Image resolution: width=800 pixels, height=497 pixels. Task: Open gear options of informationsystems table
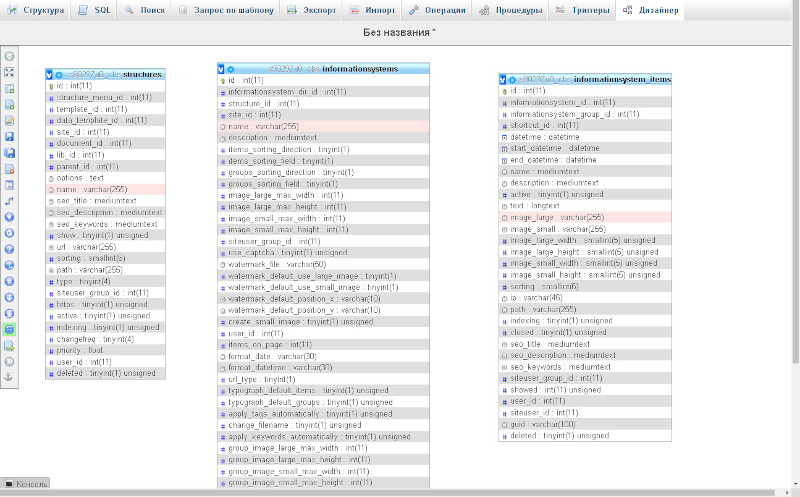coord(231,69)
